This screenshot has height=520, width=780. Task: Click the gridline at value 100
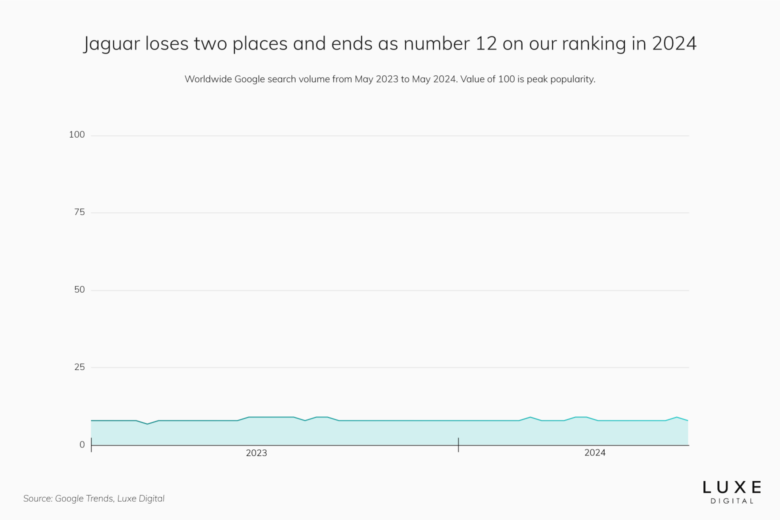coord(390,135)
